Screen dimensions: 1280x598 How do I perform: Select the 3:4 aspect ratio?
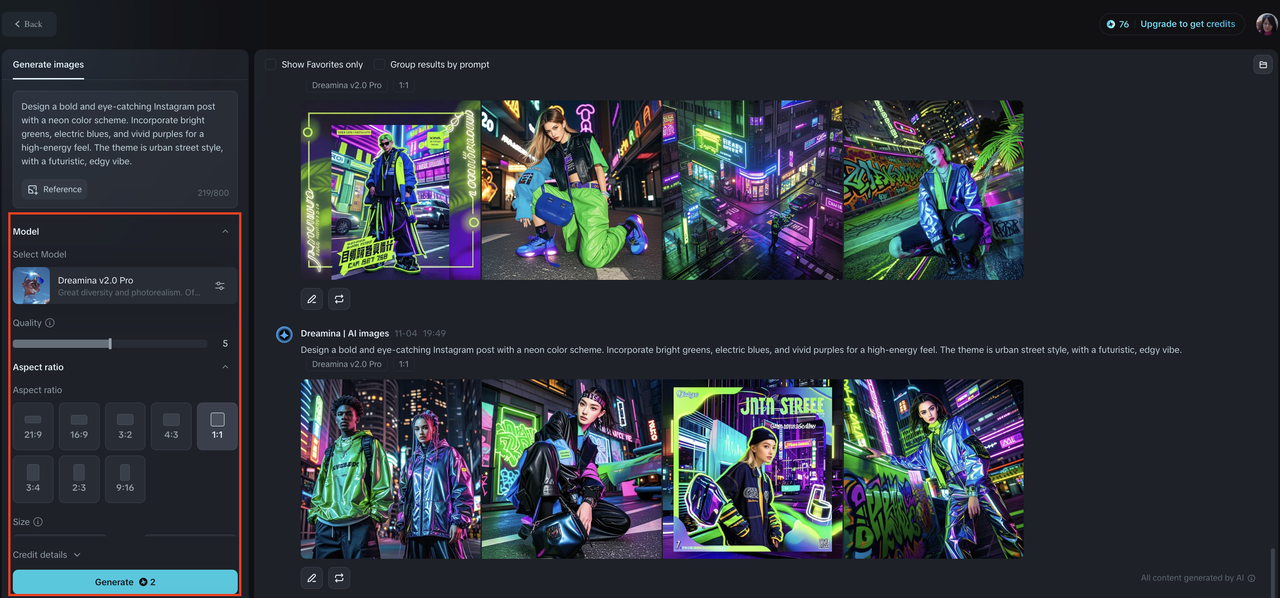coord(33,479)
